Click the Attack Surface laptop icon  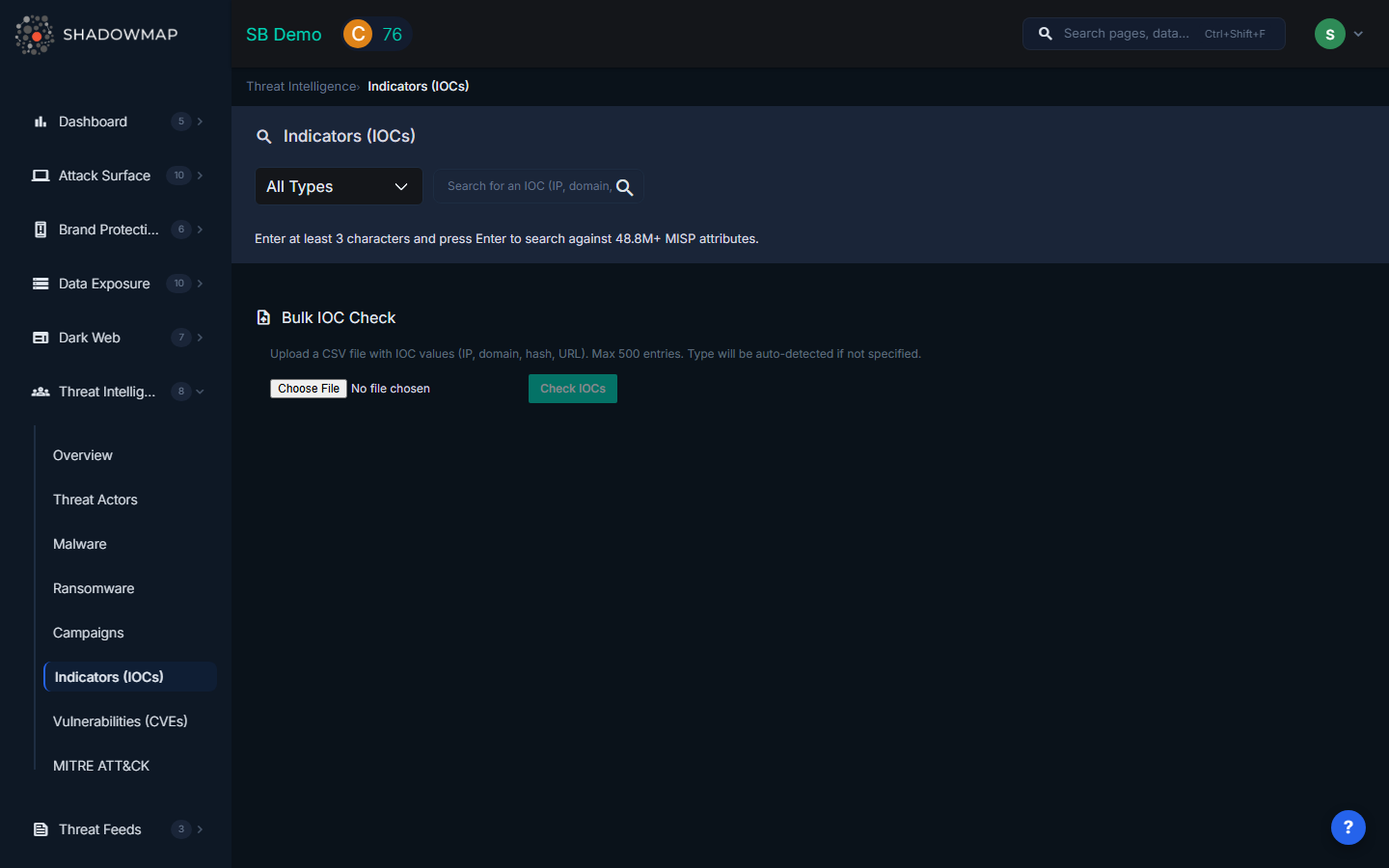[41, 176]
